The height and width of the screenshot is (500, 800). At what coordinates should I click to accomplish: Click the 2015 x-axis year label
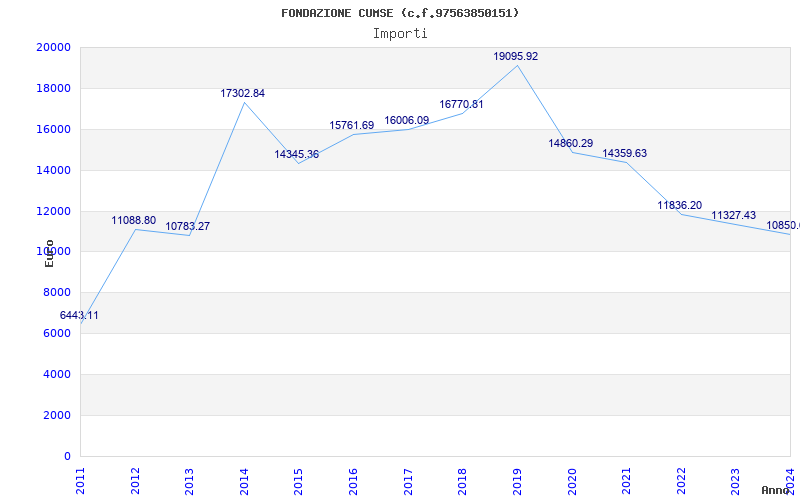298,481
